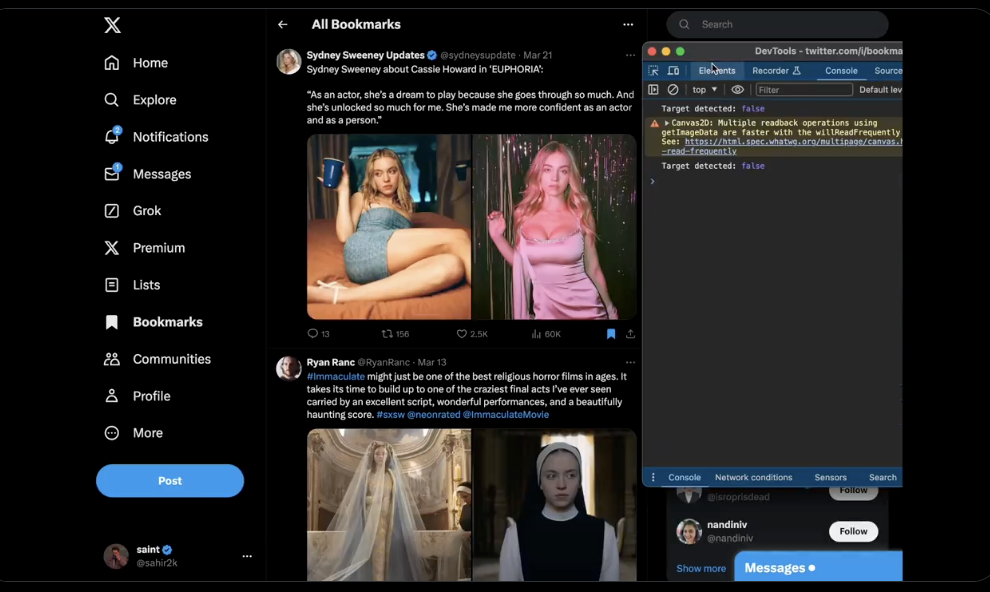The width and height of the screenshot is (990, 592).
Task: Expand the Canvas2D warning message
Action: point(667,123)
